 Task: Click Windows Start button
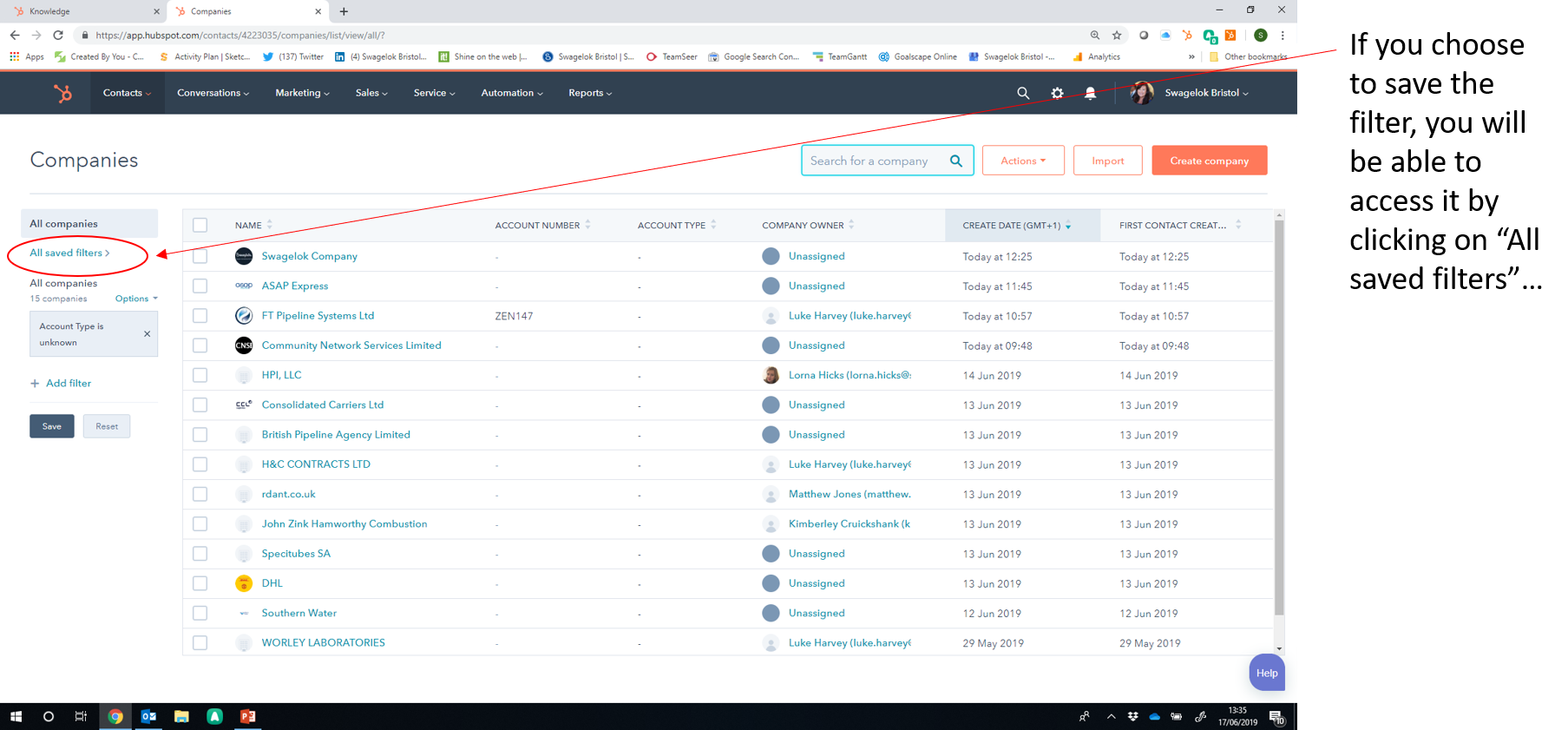(16, 716)
